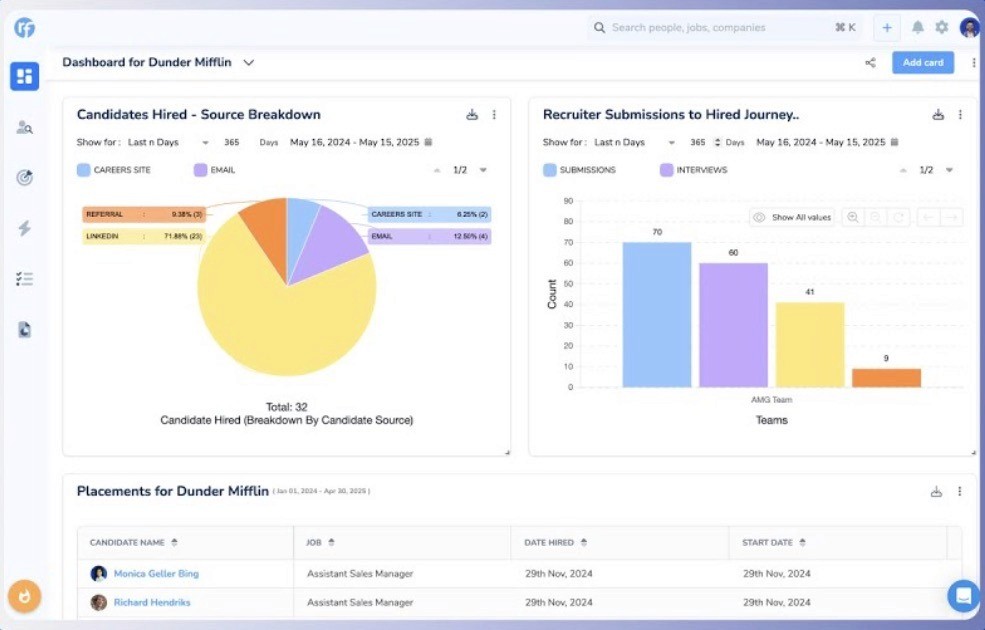Open the user profile avatar
This screenshot has width=985, height=630.
point(969,28)
